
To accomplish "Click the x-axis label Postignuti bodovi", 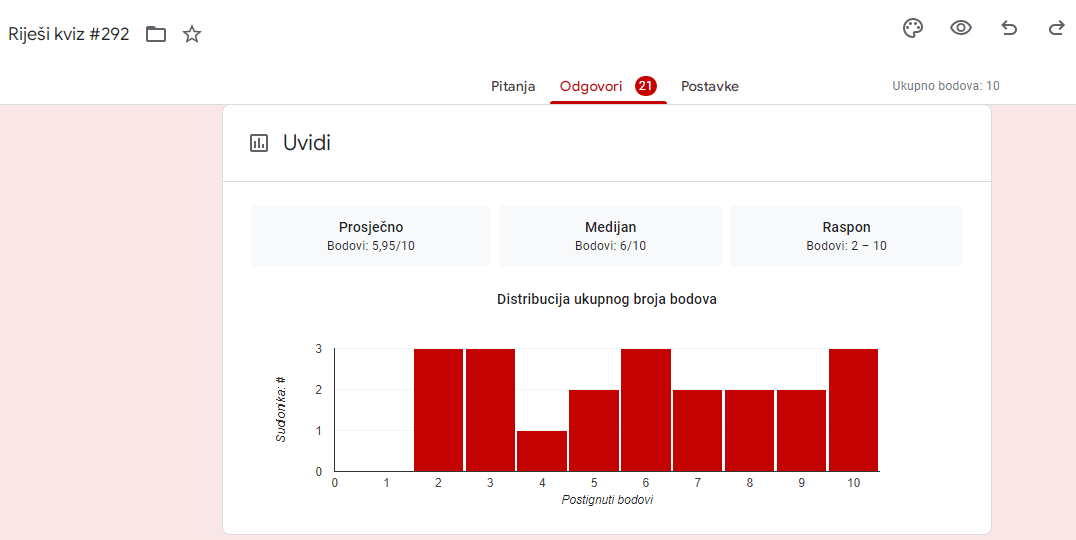I will pyautogui.click(x=607, y=500).
